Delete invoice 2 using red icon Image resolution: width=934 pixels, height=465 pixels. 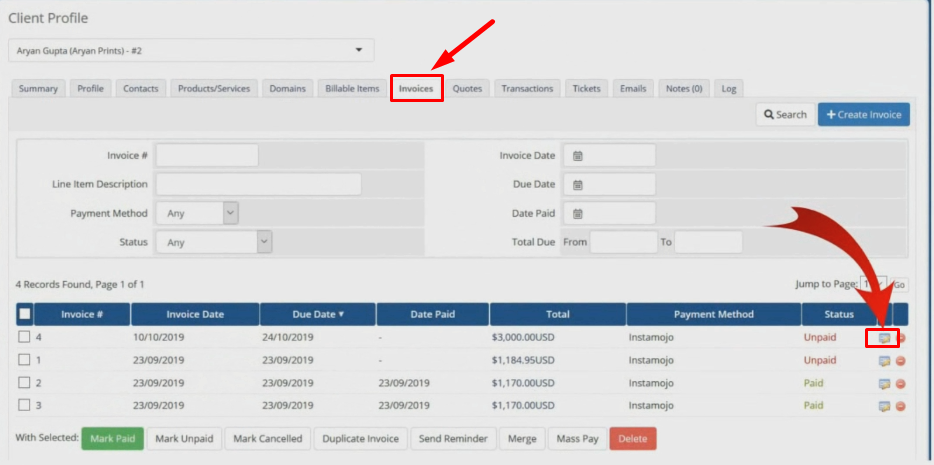(901, 384)
